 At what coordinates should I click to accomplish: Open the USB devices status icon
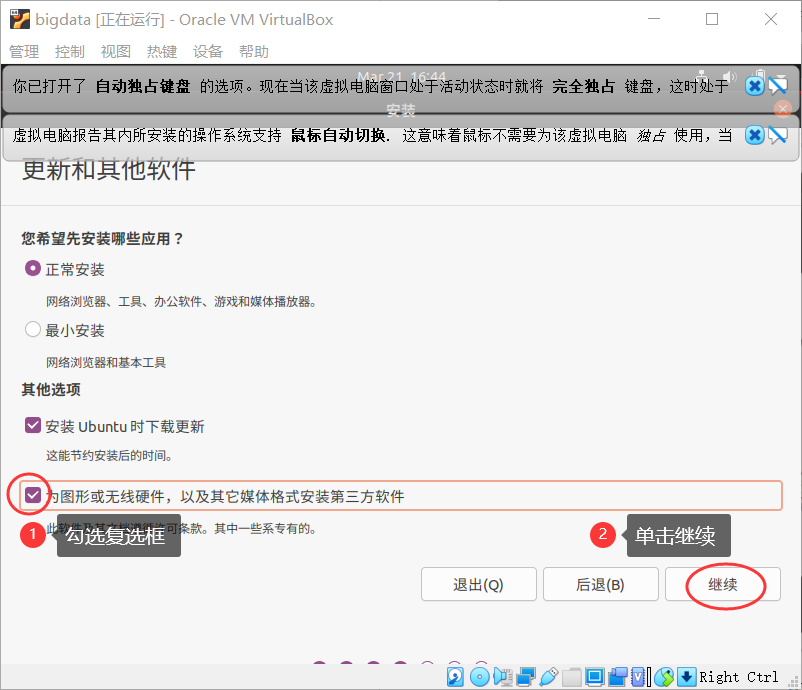pos(549,677)
